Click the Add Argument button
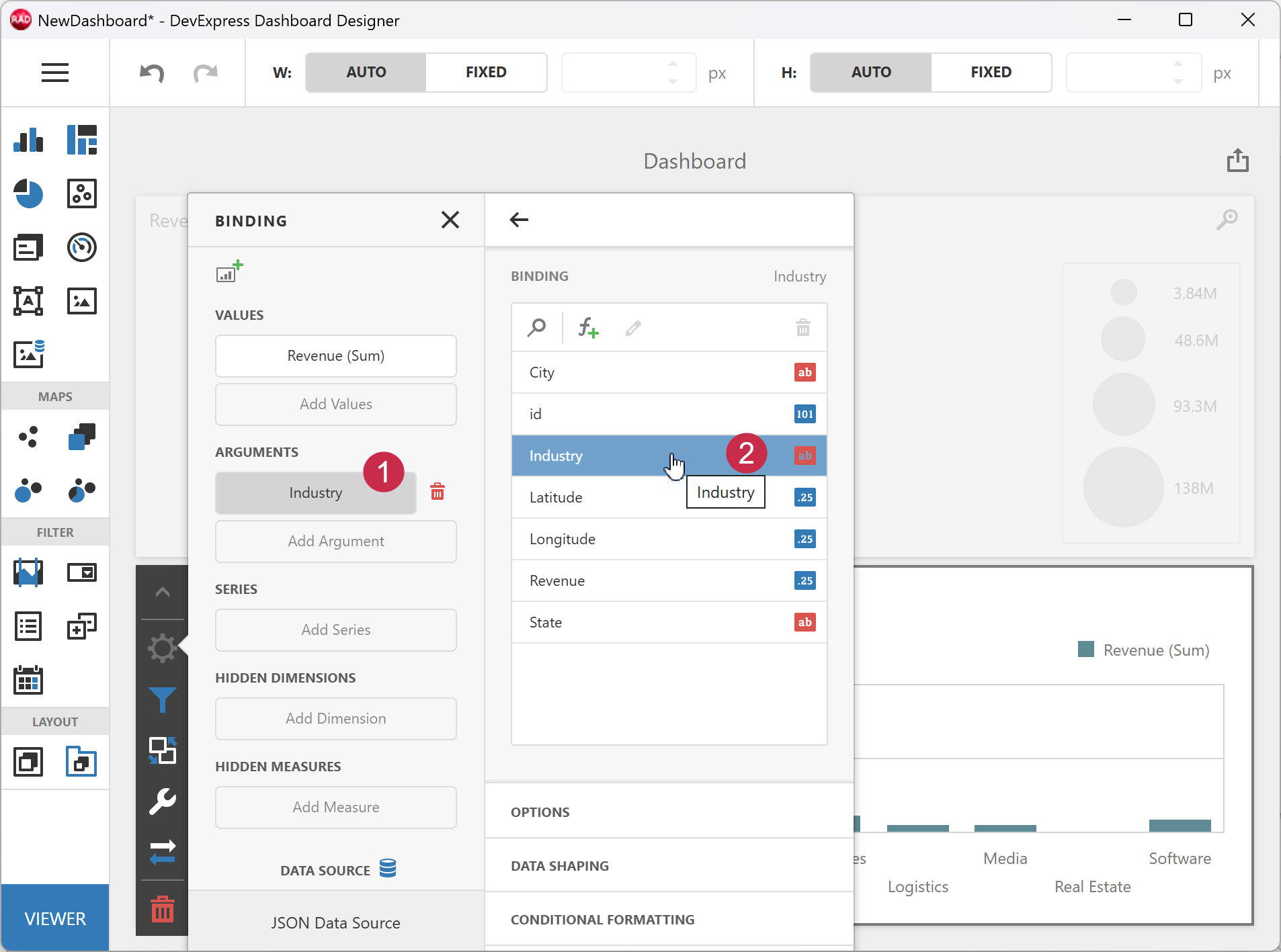The height and width of the screenshot is (952, 1281). (x=336, y=541)
